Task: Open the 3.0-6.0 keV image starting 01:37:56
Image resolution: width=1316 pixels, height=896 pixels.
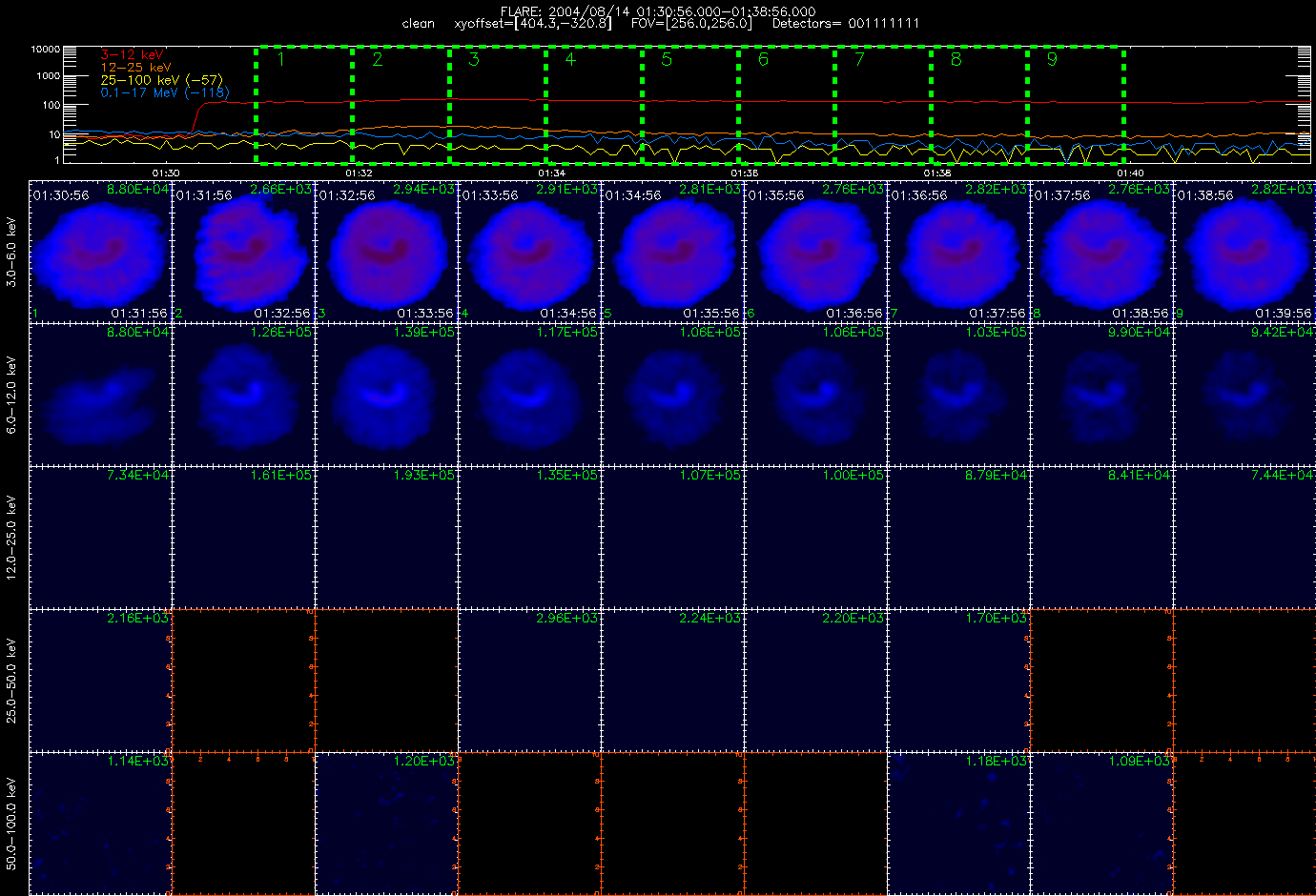Action: pyautogui.click(x=1102, y=252)
